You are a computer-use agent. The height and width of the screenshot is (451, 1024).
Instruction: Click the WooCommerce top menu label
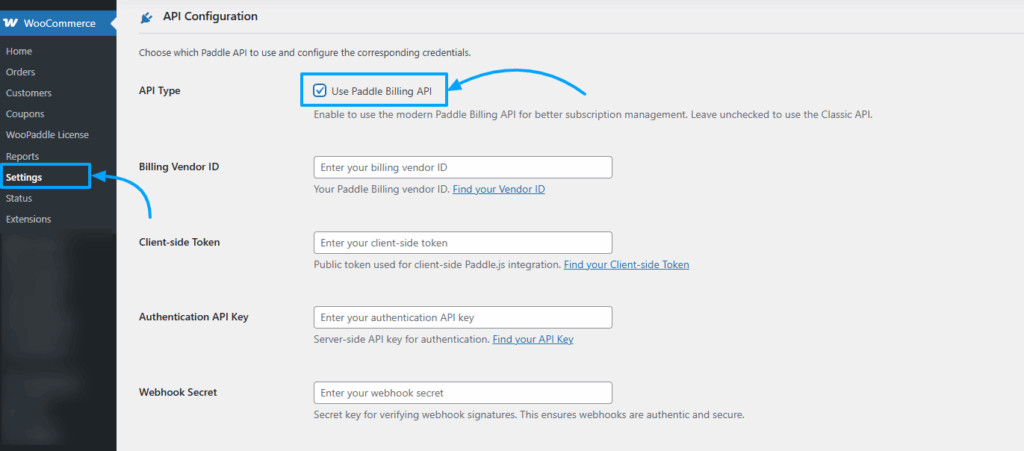point(59,23)
